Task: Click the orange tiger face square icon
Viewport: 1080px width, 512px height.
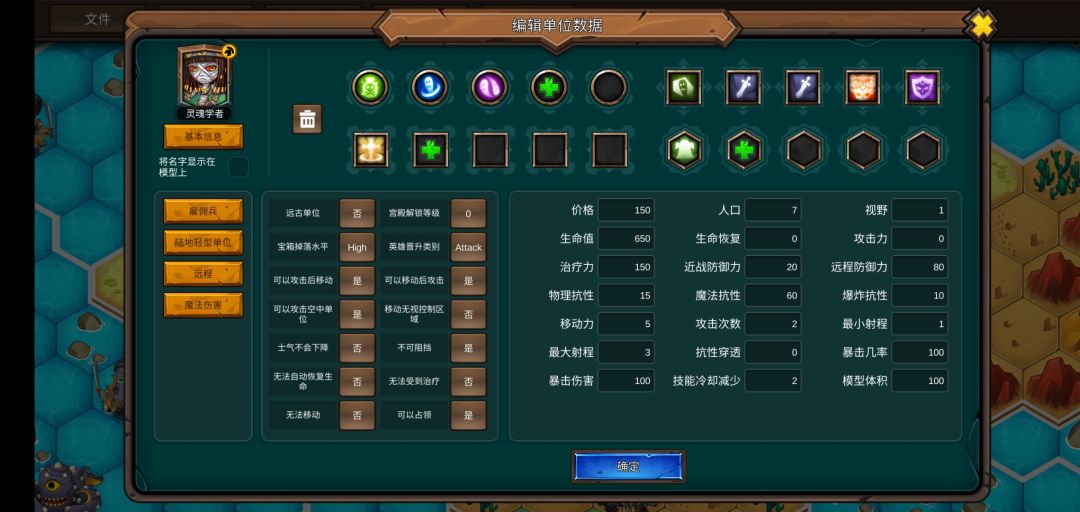Action: [863, 88]
